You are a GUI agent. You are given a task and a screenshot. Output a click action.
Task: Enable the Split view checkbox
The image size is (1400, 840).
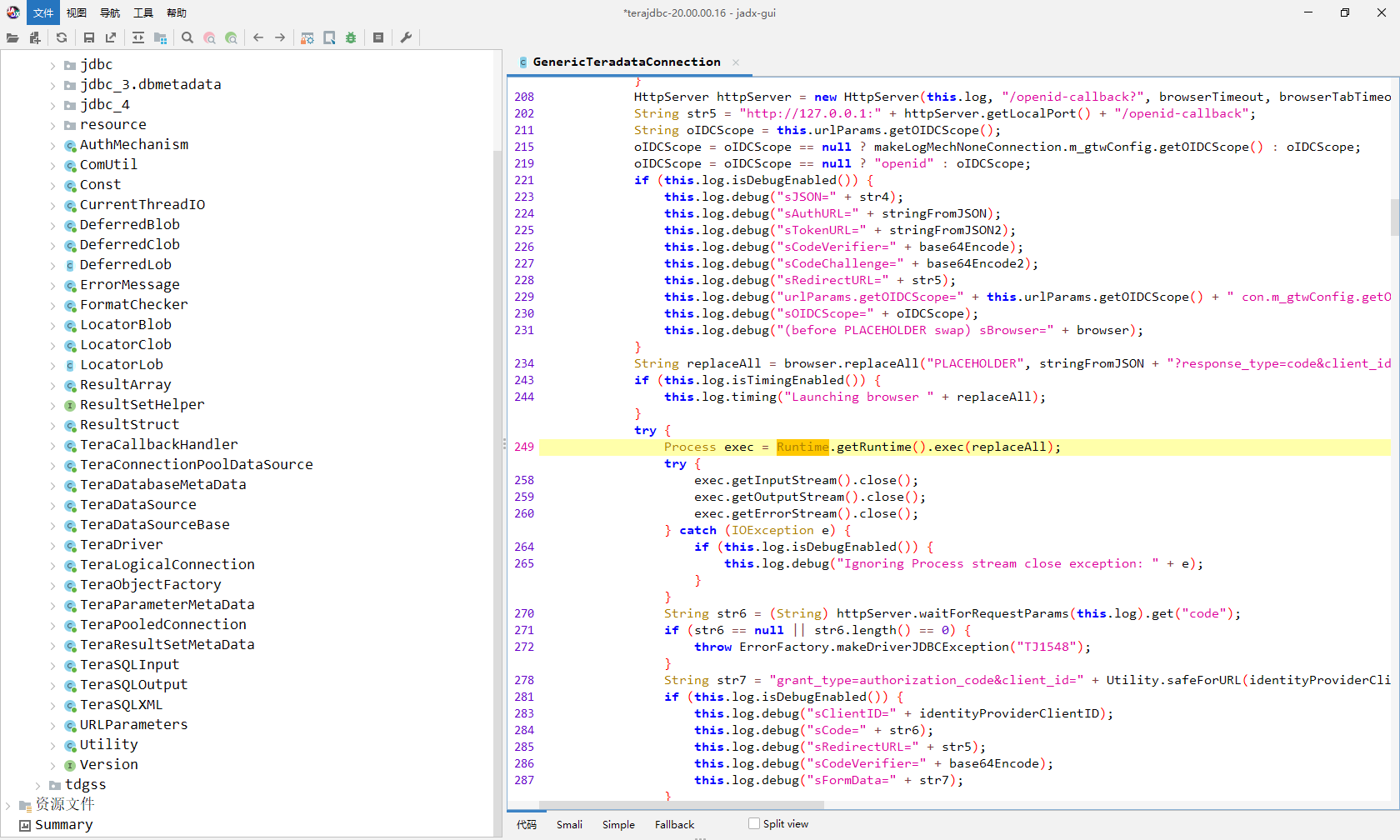click(754, 823)
